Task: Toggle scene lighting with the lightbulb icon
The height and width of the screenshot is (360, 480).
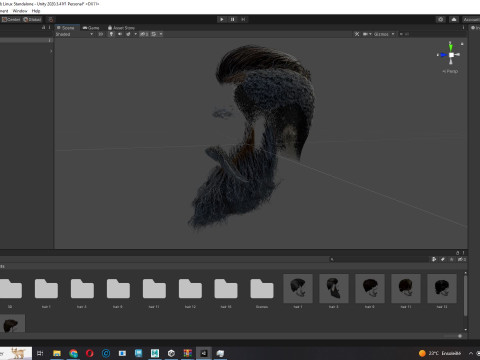Action: coord(111,34)
